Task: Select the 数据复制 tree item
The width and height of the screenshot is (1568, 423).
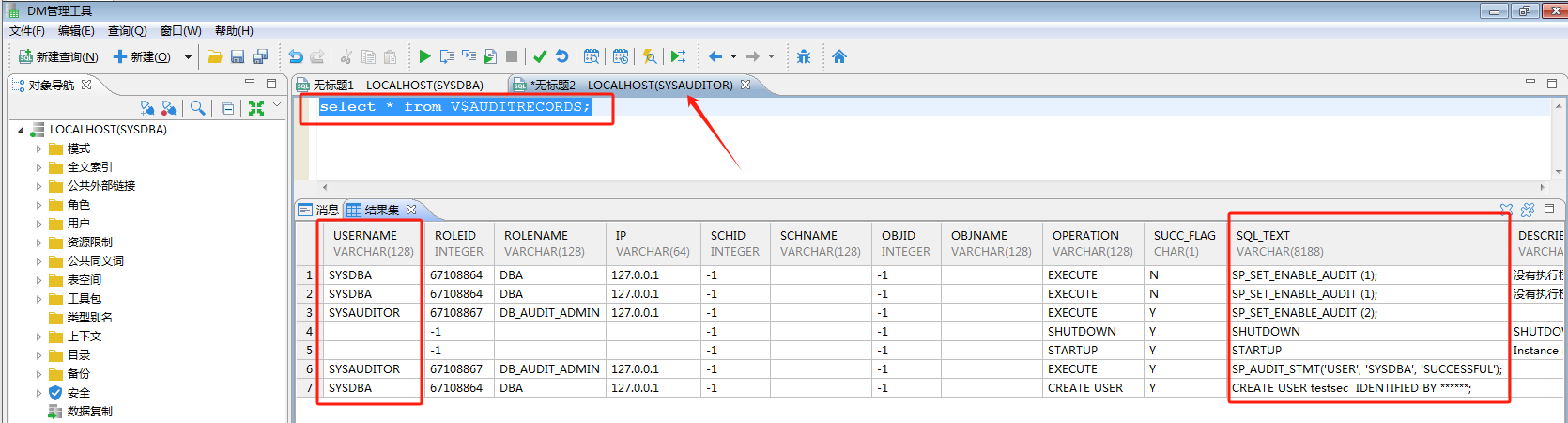Action: point(89,412)
